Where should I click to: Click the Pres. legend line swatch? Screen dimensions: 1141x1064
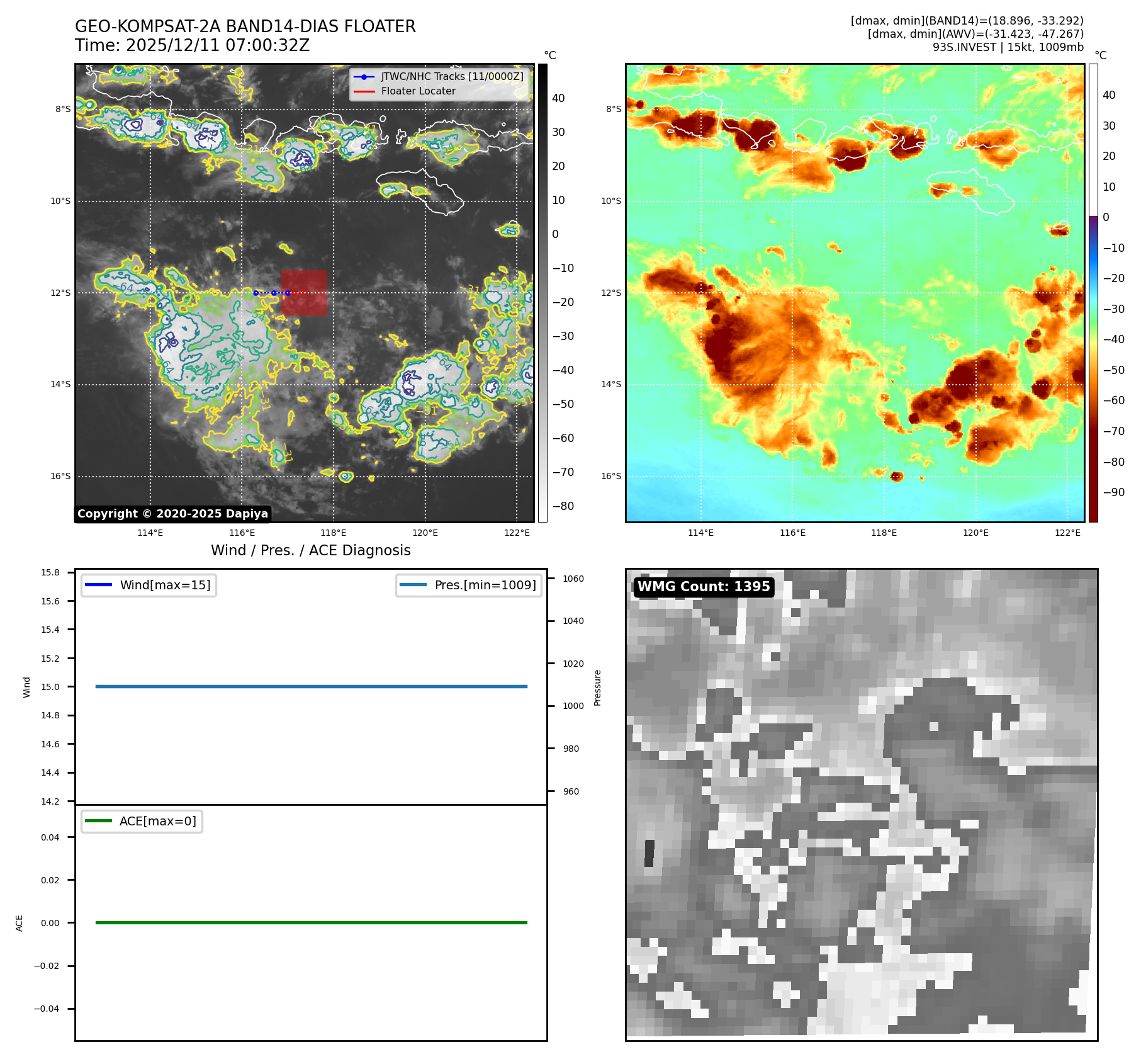[x=413, y=585]
